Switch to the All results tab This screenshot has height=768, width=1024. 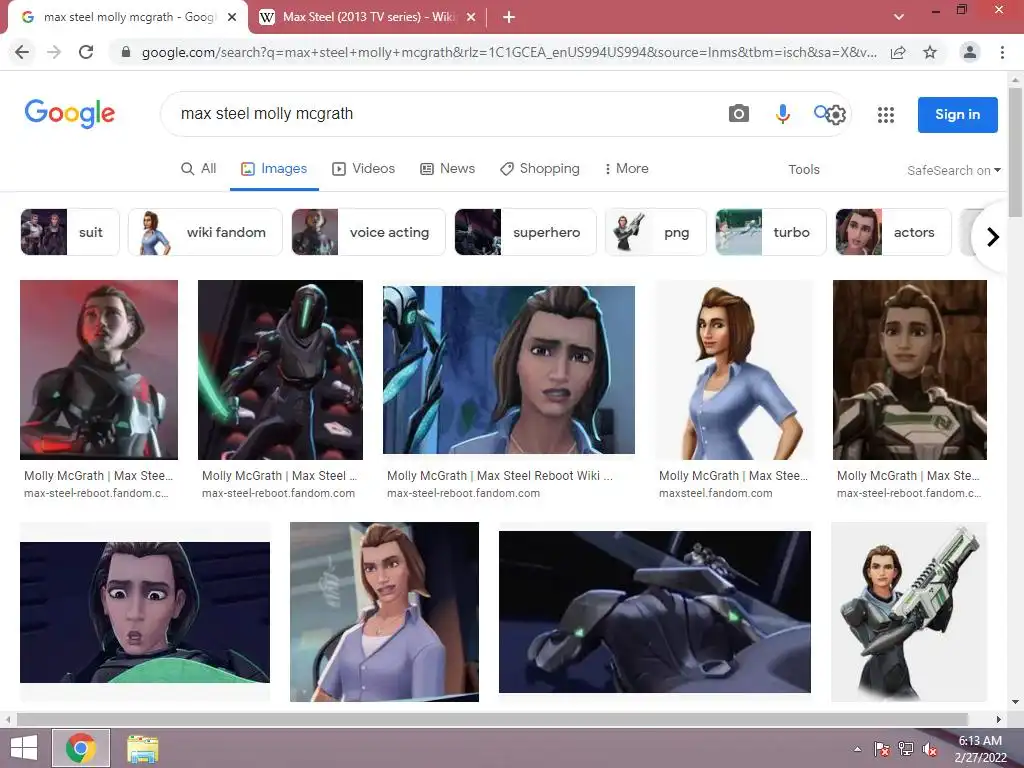[199, 168]
